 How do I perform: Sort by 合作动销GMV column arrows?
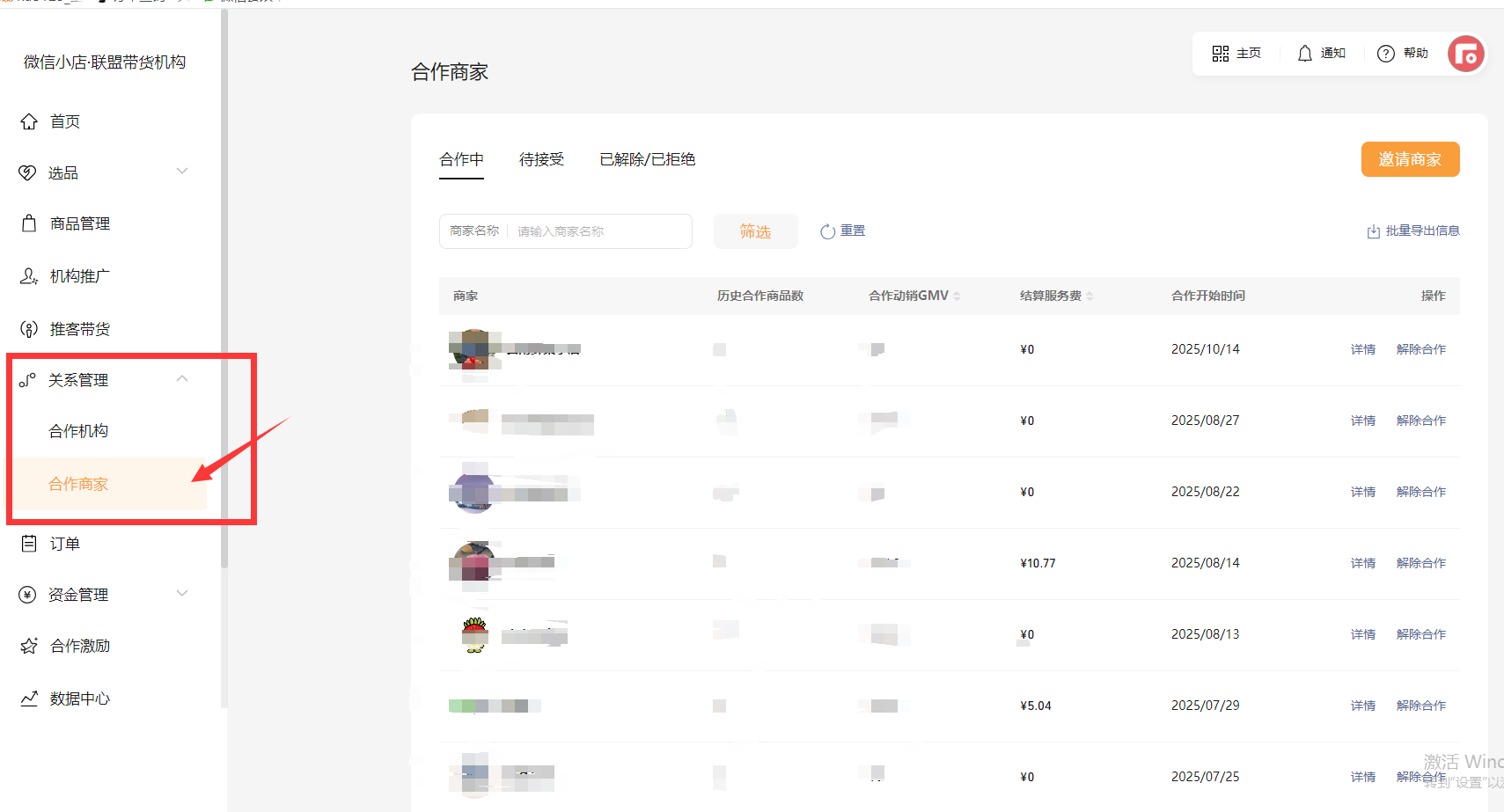click(x=957, y=296)
